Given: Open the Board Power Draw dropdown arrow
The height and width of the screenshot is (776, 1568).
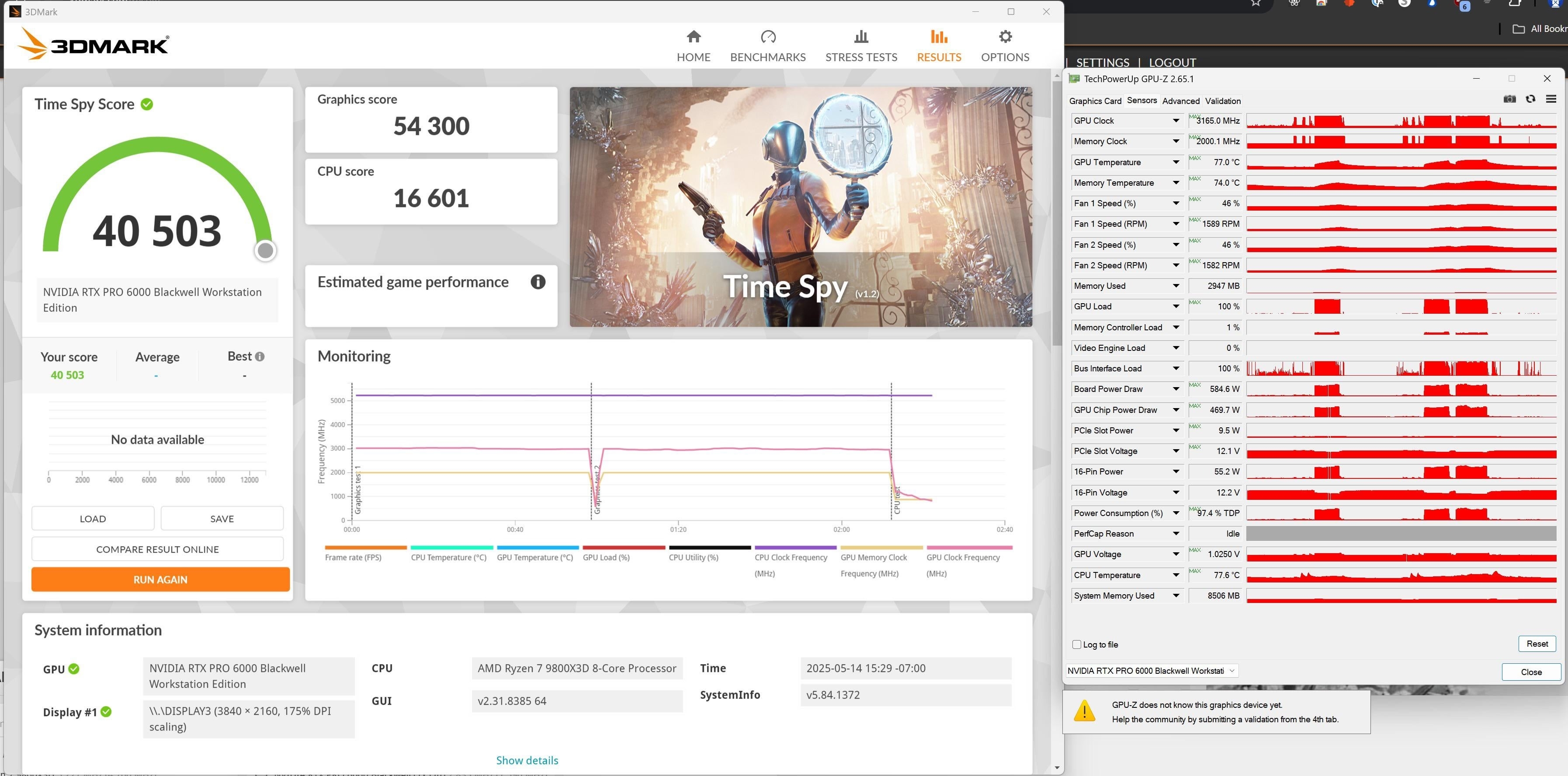Looking at the screenshot, I should tap(1176, 389).
